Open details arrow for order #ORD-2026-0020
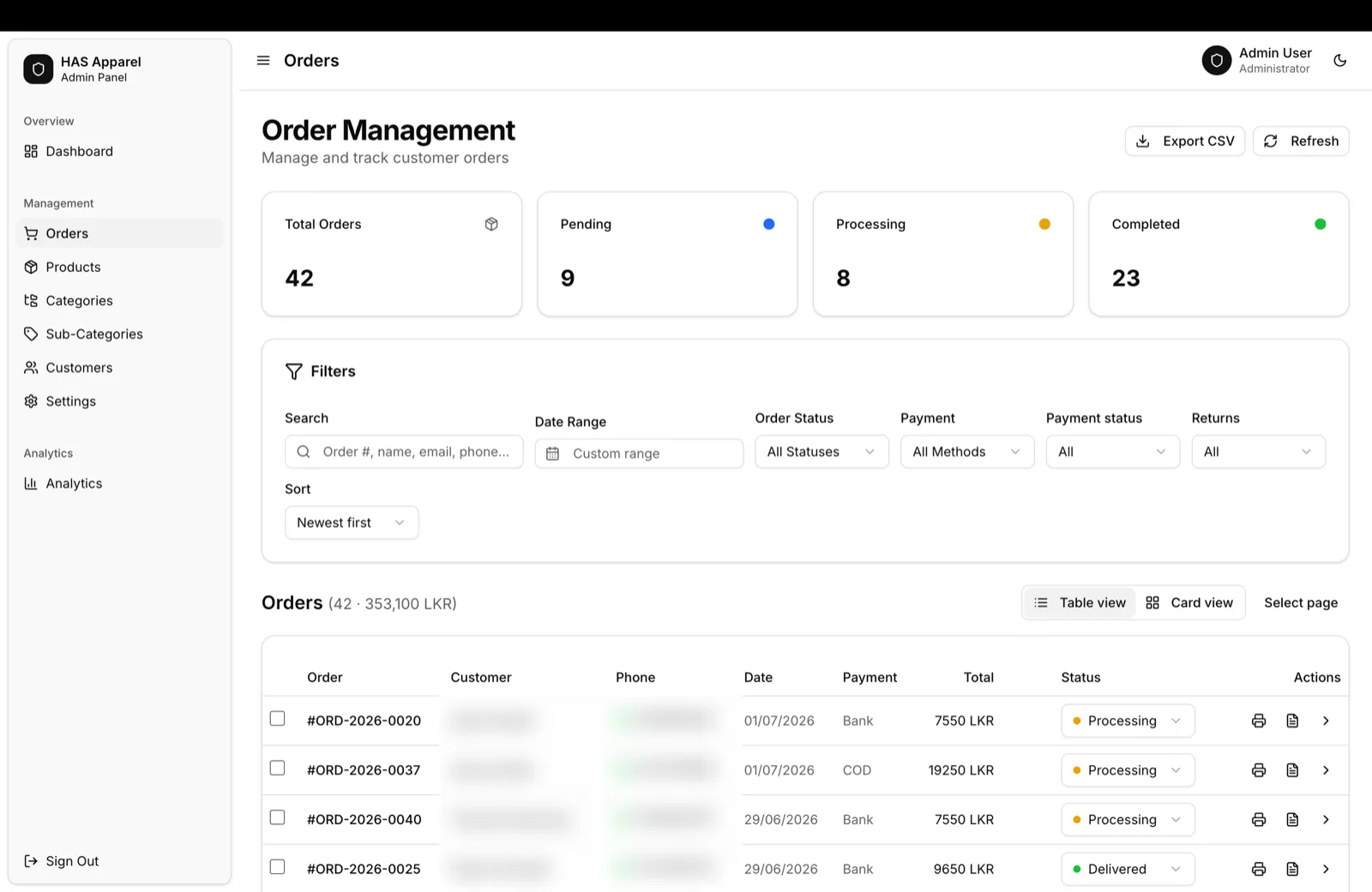1372x892 pixels. (x=1326, y=721)
